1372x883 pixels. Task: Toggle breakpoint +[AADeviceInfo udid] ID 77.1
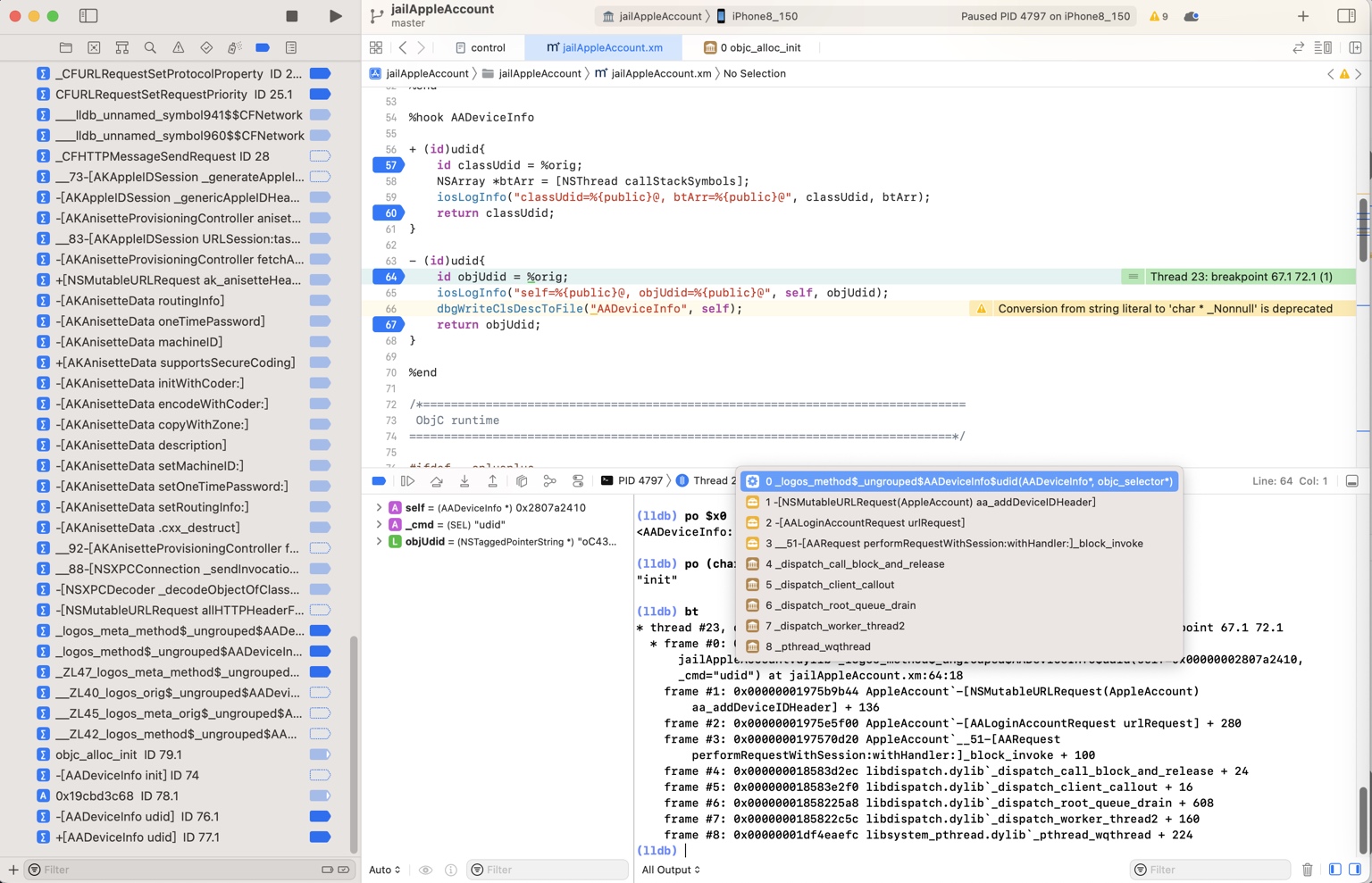320,837
